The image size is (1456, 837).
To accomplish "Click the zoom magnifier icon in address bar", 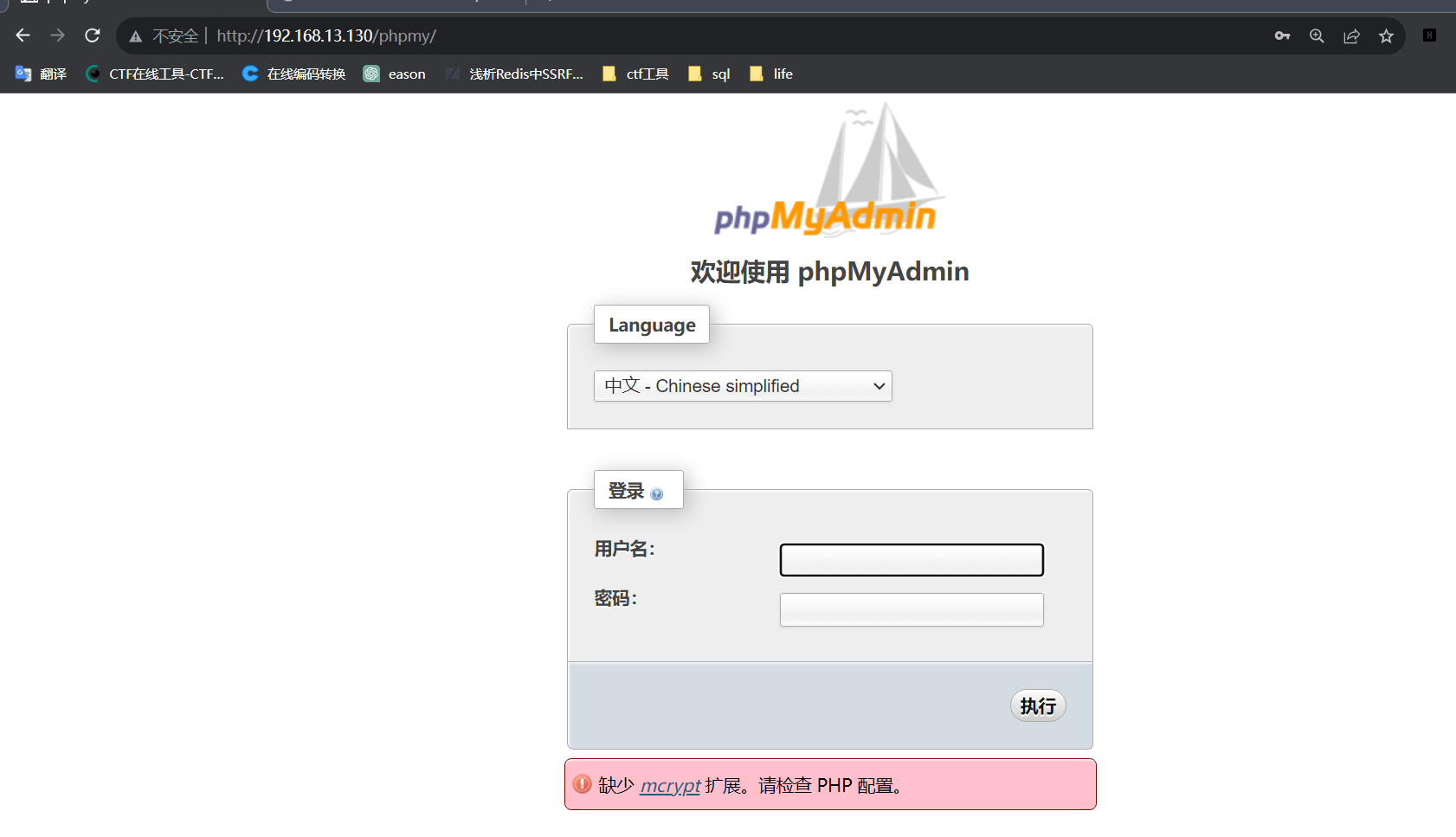I will [x=1317, y=35].
